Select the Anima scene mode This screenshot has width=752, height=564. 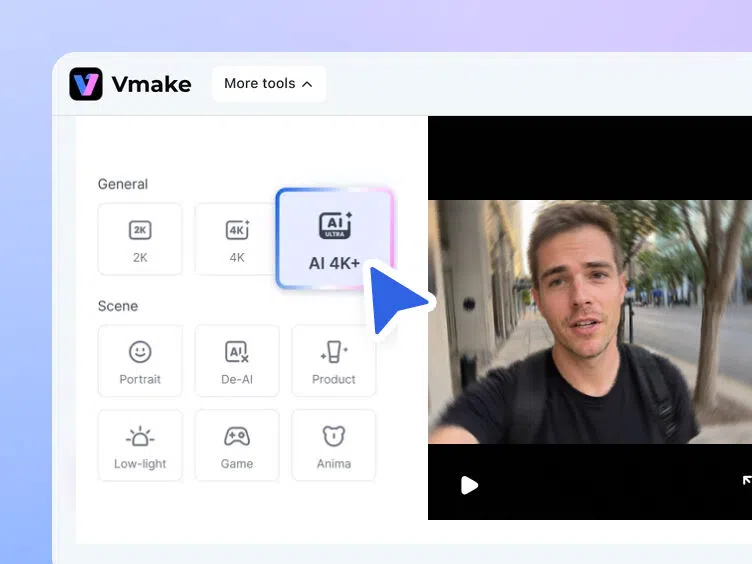coord(334,446)
